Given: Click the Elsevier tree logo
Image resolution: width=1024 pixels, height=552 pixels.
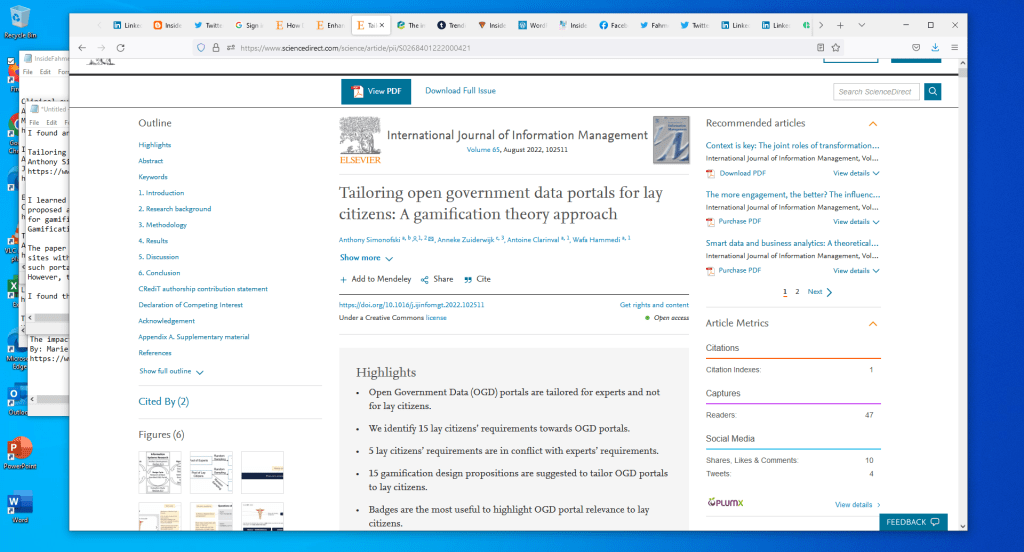Looking at the screenshot, I should pos(359,140).
